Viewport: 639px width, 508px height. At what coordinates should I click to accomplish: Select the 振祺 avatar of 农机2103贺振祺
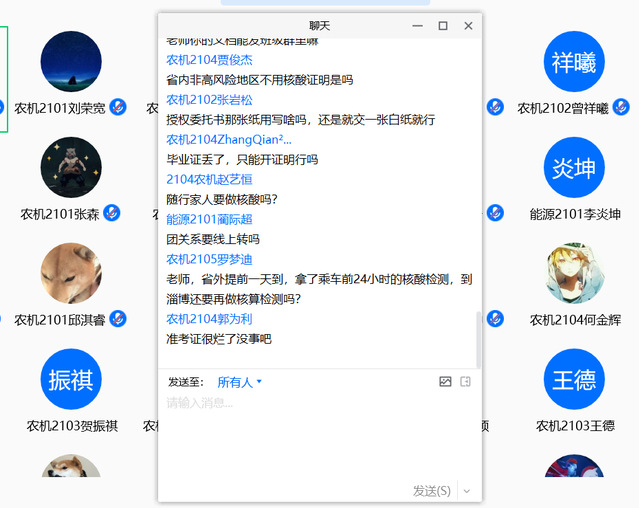71,381
